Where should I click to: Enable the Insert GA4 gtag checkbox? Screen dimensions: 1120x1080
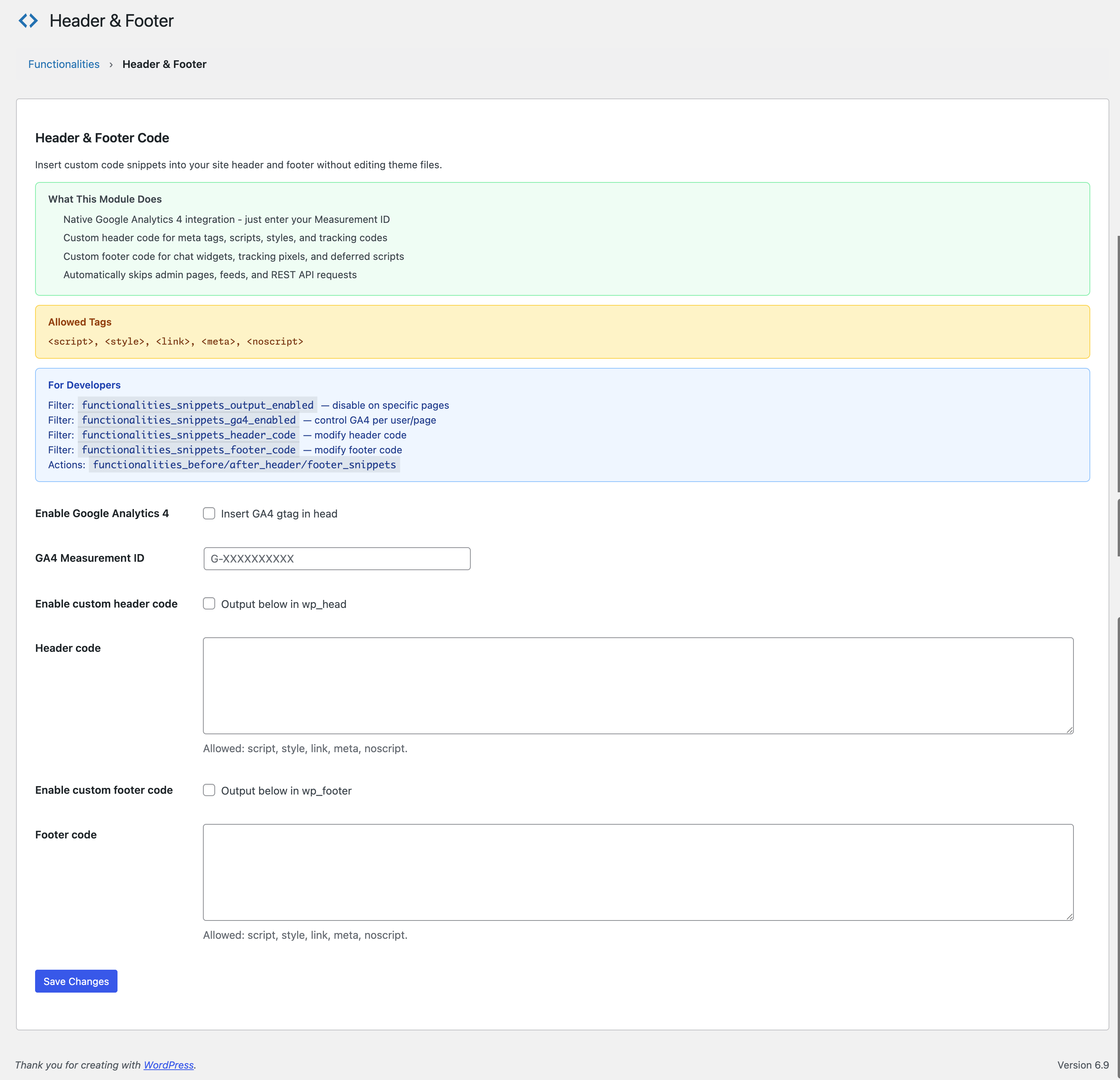pos(209,513)
